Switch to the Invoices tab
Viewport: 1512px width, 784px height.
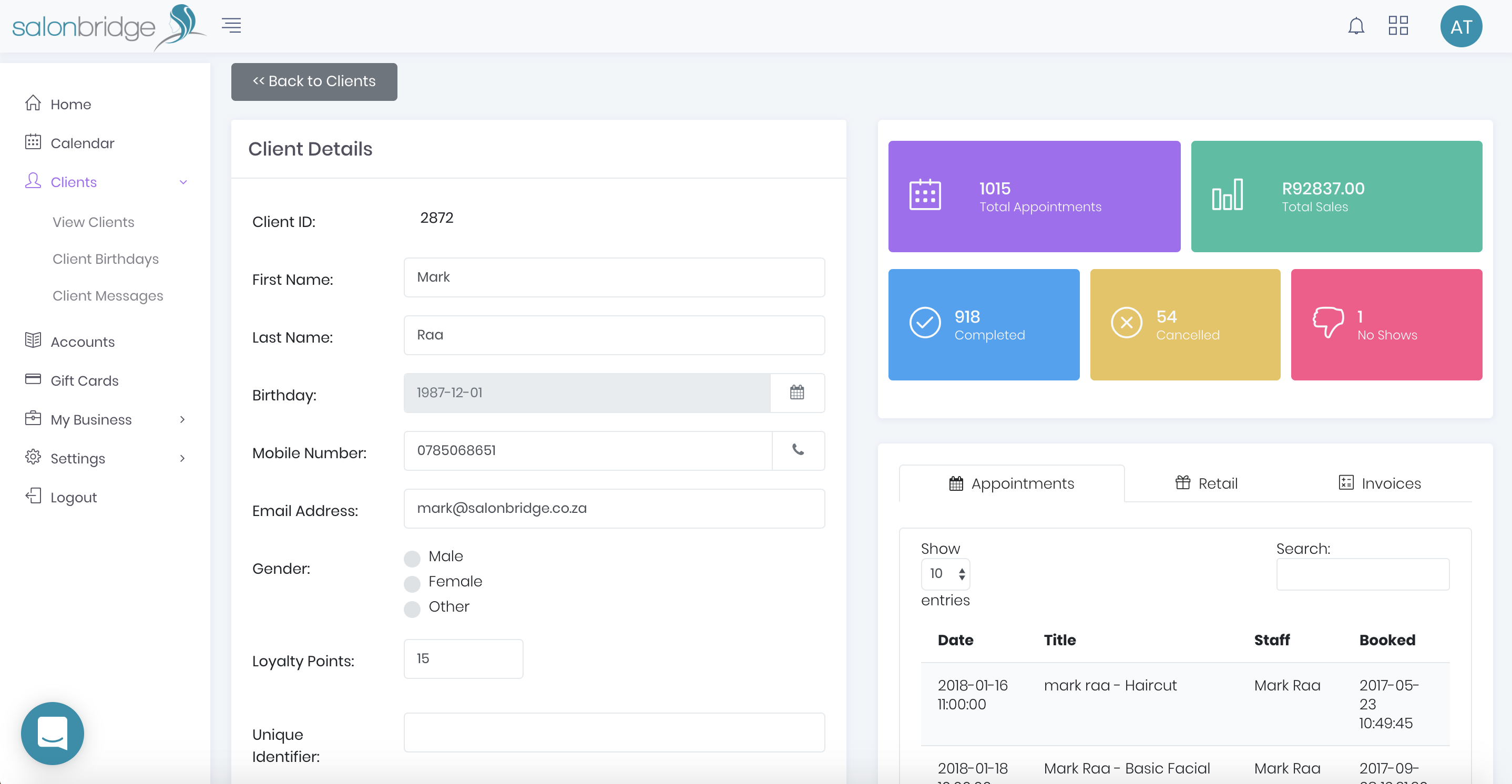coord(1379,483)
